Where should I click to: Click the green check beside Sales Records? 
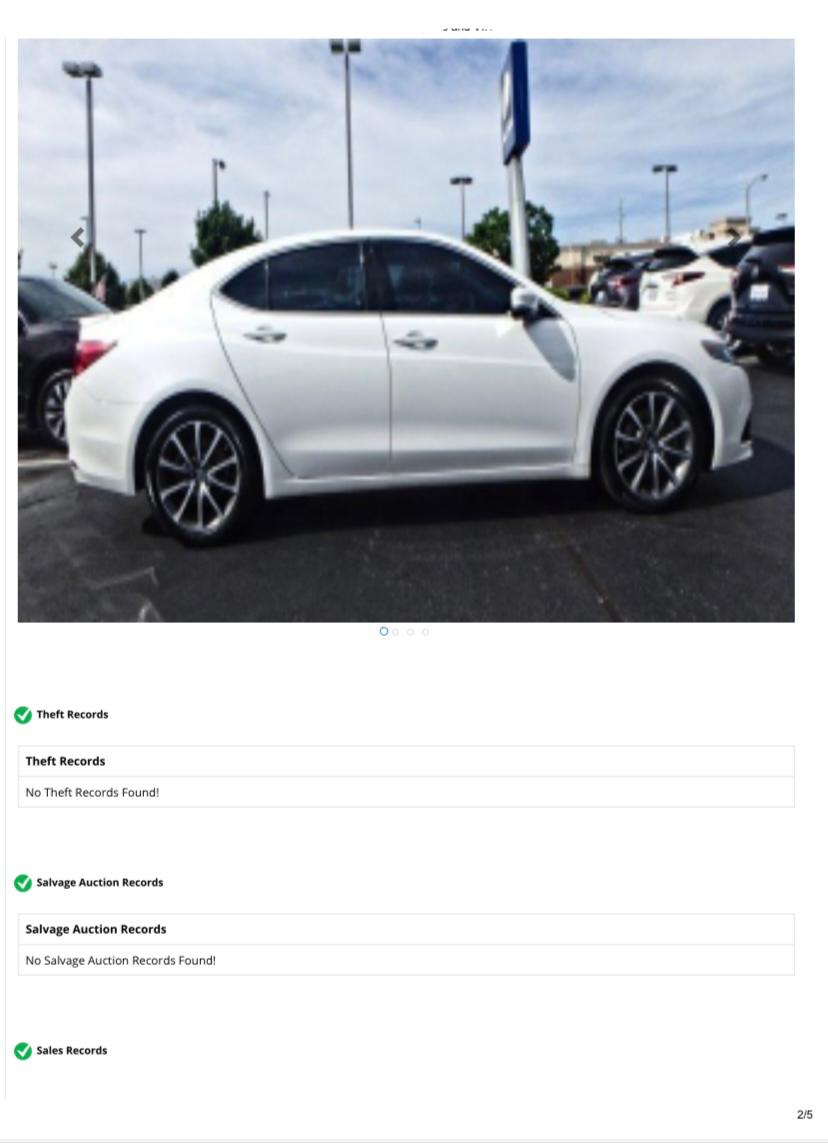[x=23, y=1050]
